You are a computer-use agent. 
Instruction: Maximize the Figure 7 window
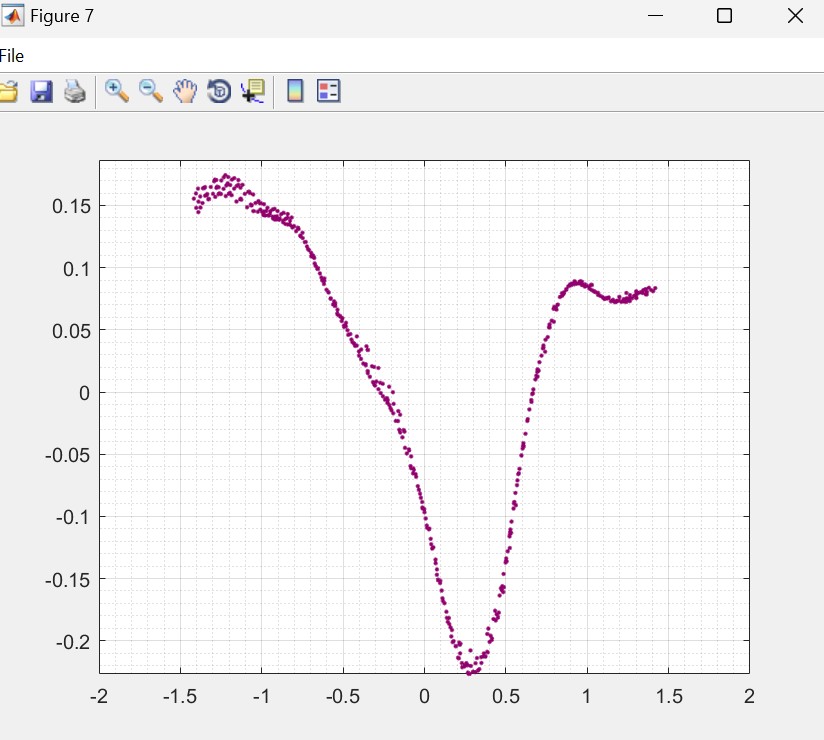[725, 16]
